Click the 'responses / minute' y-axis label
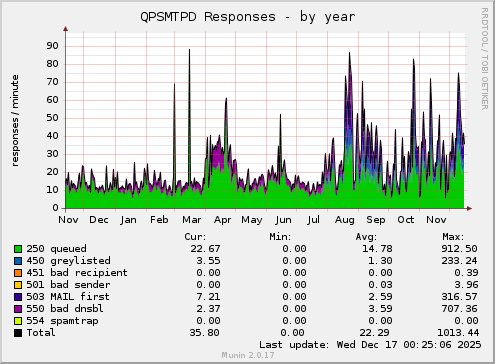Viewport: 495px width, 364px height. point(15,121)
